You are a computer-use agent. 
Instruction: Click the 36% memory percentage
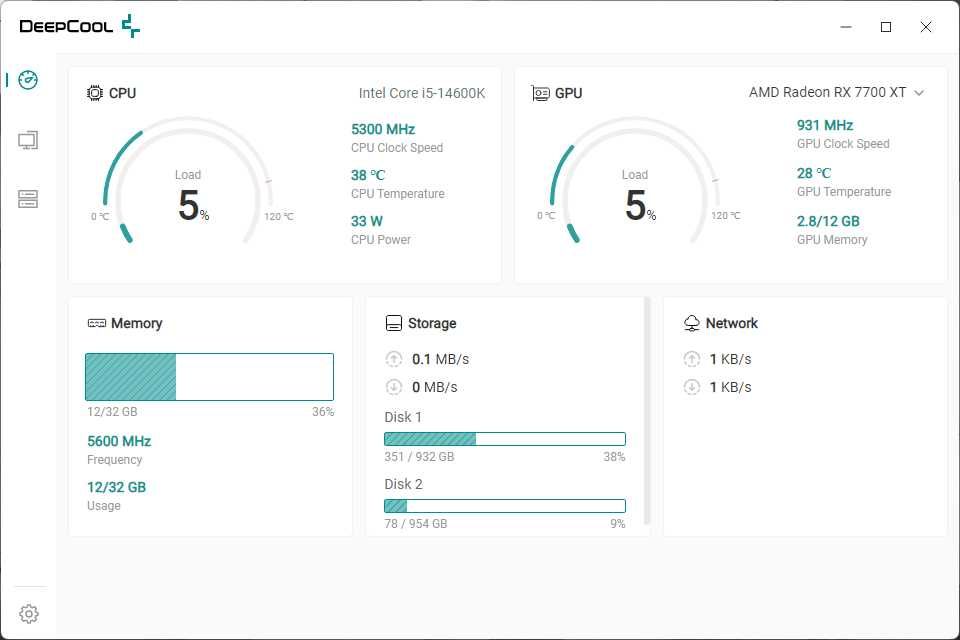click(x=323, y=412)
